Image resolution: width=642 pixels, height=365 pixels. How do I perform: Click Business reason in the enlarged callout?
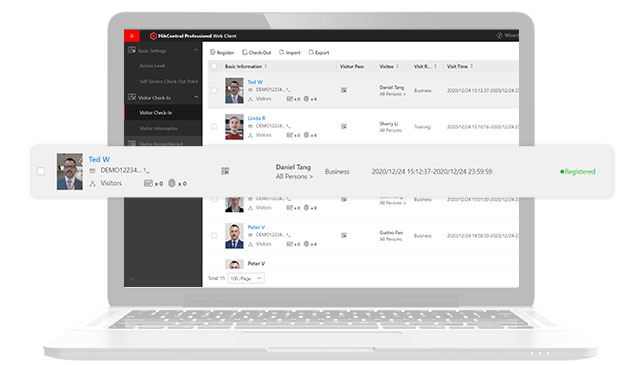tap(337, 172)
